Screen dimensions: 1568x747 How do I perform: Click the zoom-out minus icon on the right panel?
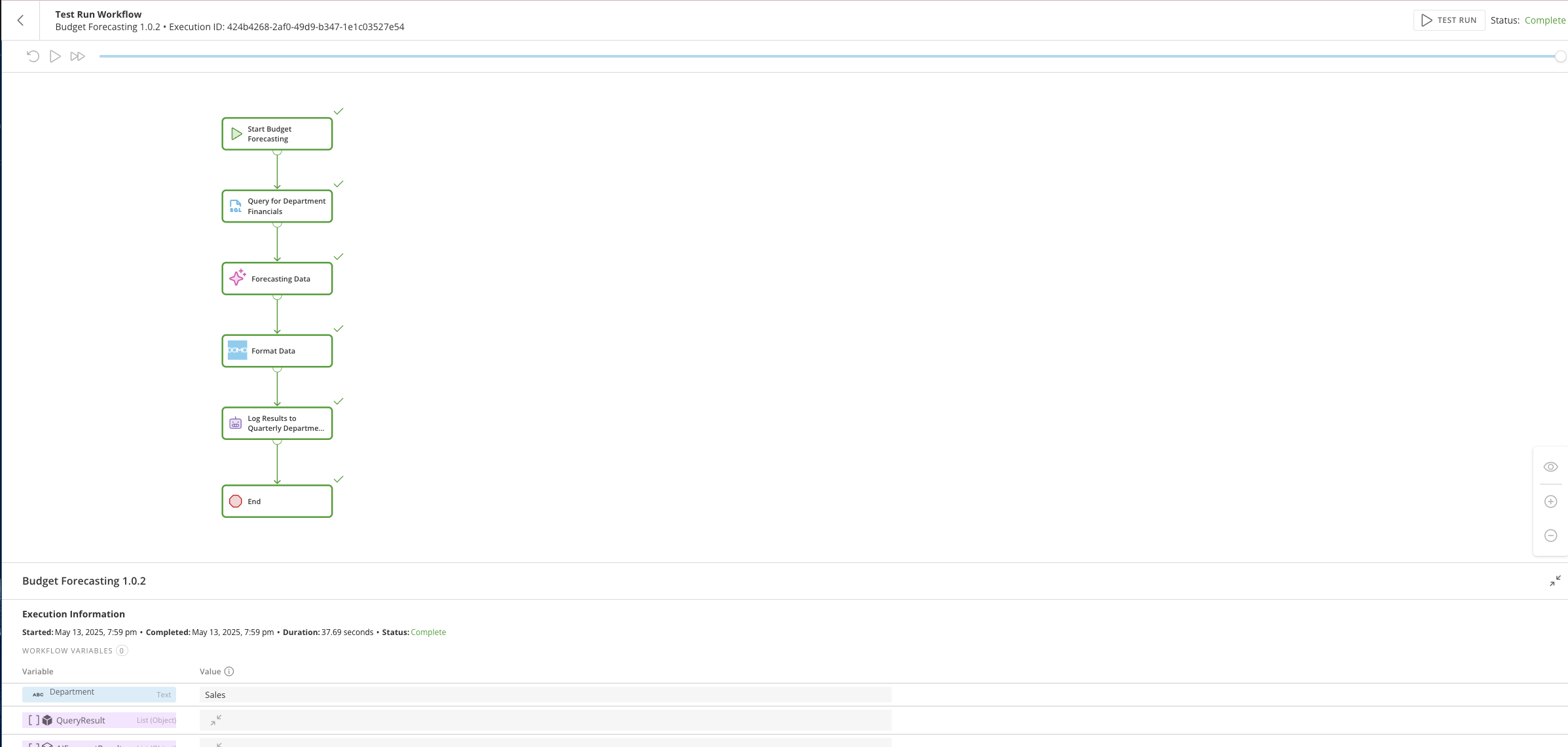[x=1550, y=536]
